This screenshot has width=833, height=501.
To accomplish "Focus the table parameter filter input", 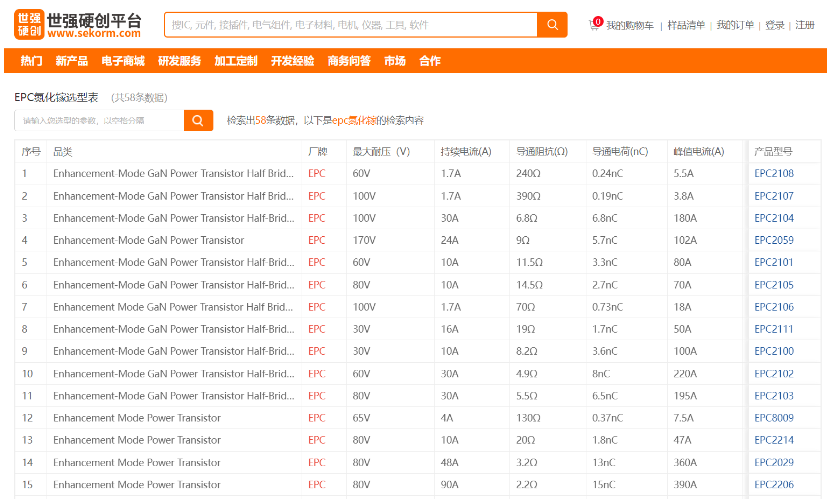I will [x=99, y=121].
